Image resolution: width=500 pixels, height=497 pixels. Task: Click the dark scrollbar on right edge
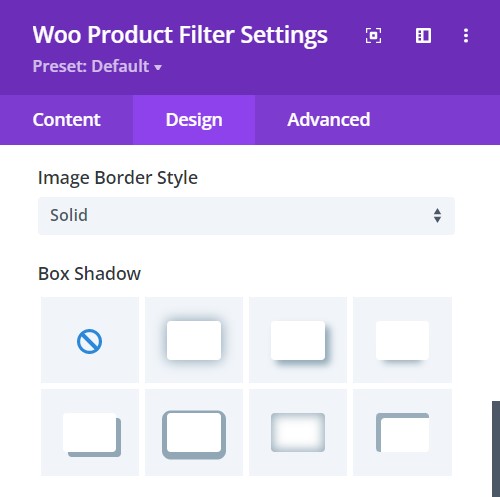pos(496,449)
